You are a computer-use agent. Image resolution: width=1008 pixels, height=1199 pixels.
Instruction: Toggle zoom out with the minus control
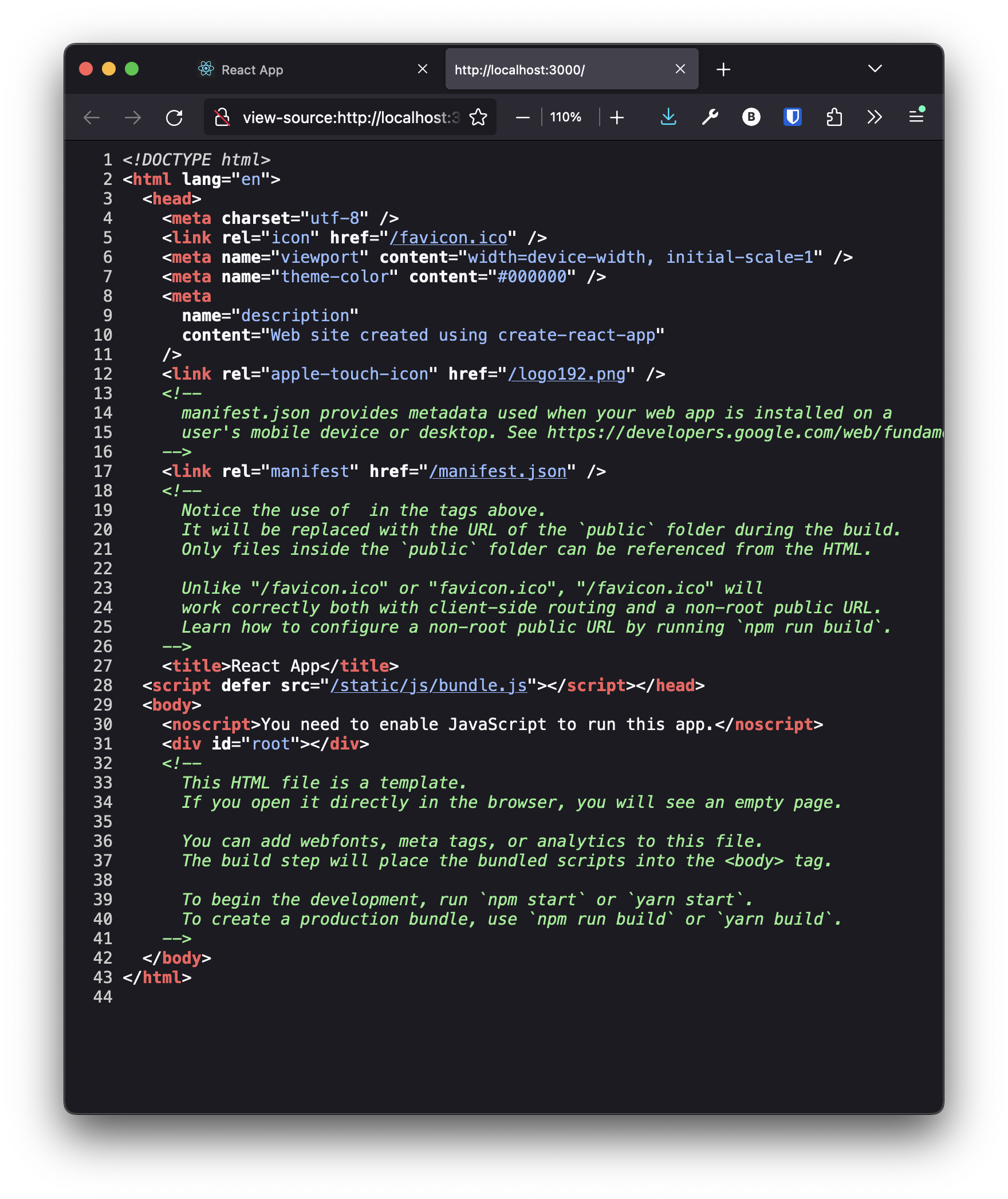click(x=522, y=117)
